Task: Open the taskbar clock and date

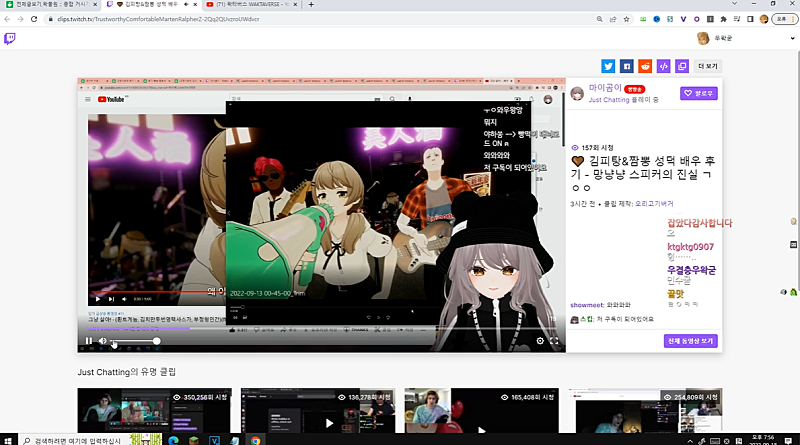Action: (x=764, y=440)
